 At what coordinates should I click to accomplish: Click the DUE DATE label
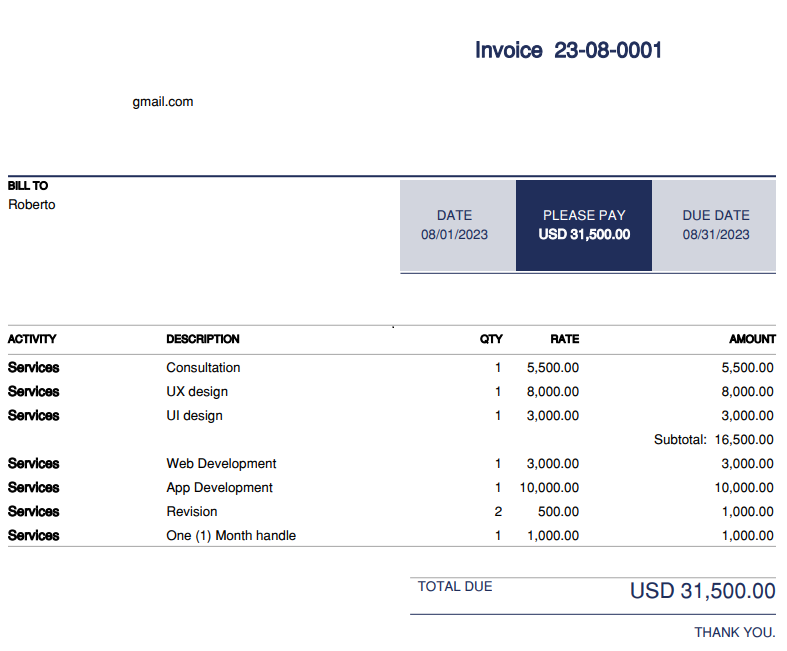(716, 215)
